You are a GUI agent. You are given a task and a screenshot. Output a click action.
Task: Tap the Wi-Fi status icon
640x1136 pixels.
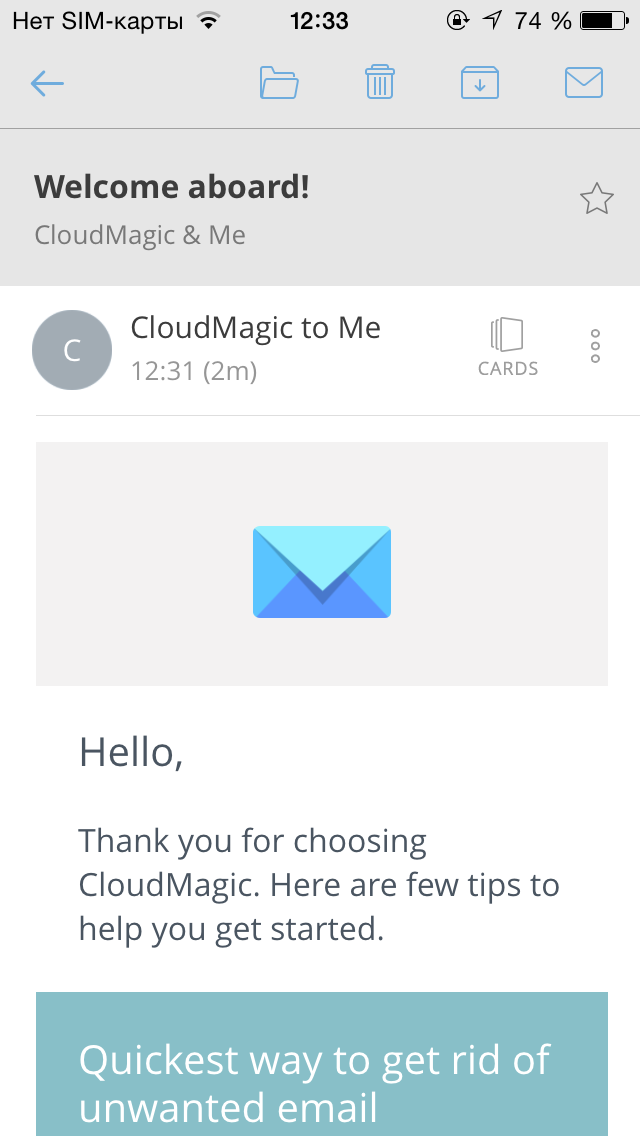click(x=209, y=21)
